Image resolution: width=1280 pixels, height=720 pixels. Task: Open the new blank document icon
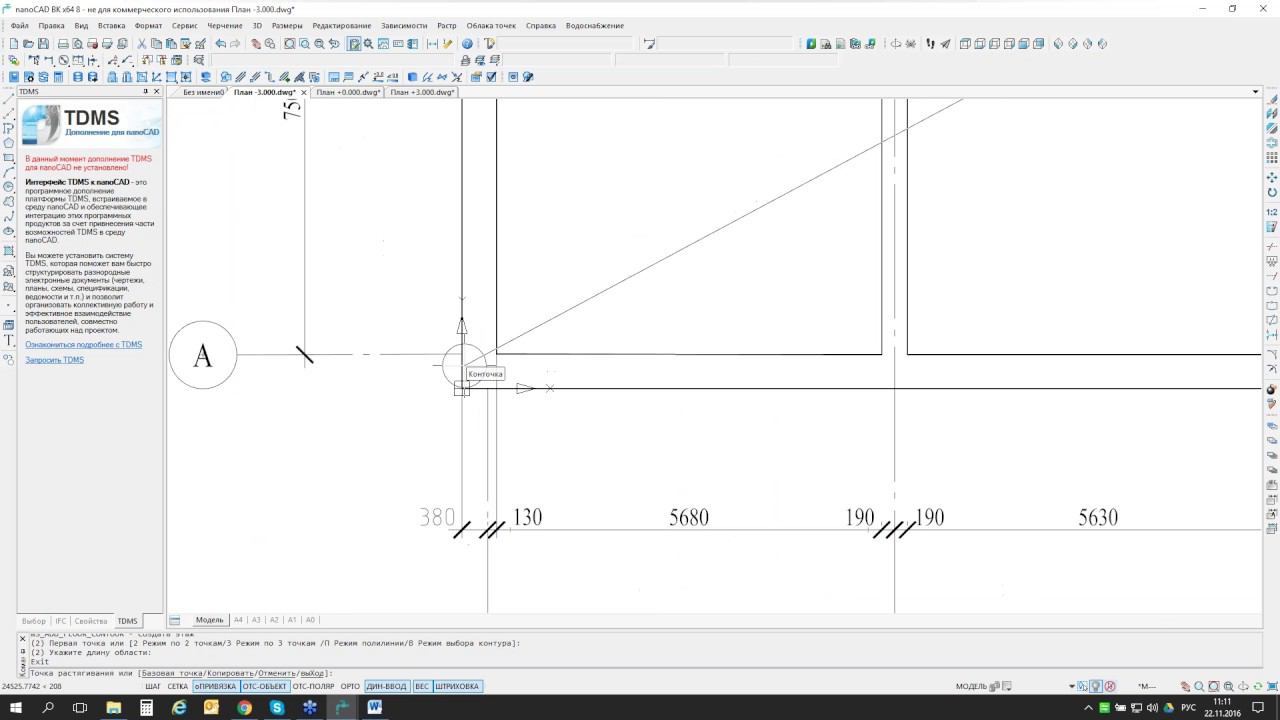pos(14,44)
